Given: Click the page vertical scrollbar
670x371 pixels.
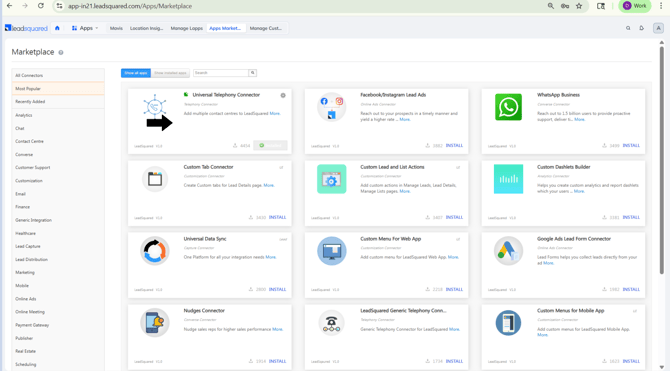Looking at the screenshot, I should 661,160.
